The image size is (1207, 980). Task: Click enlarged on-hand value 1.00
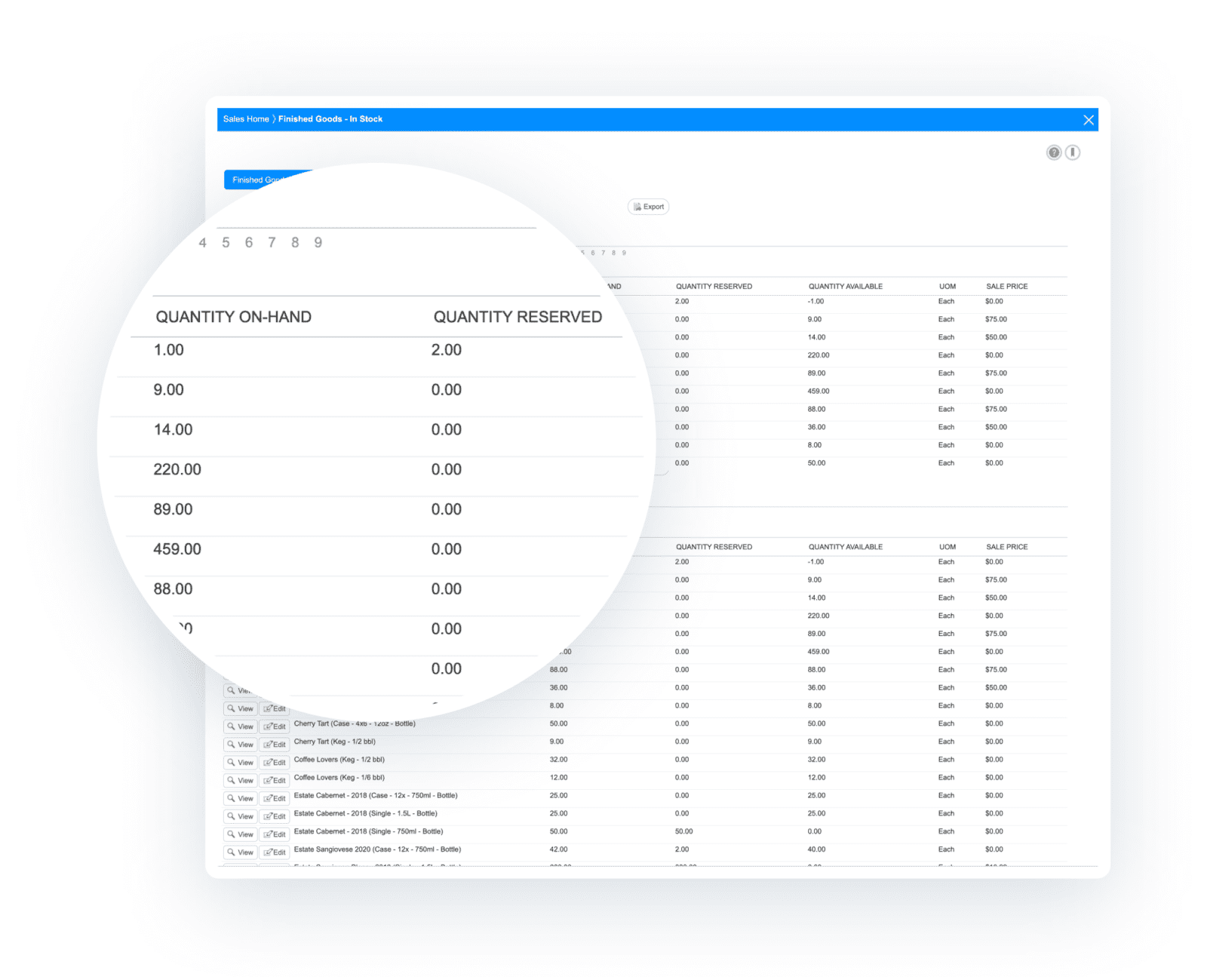pyautogui.click(x=169, y=350)
